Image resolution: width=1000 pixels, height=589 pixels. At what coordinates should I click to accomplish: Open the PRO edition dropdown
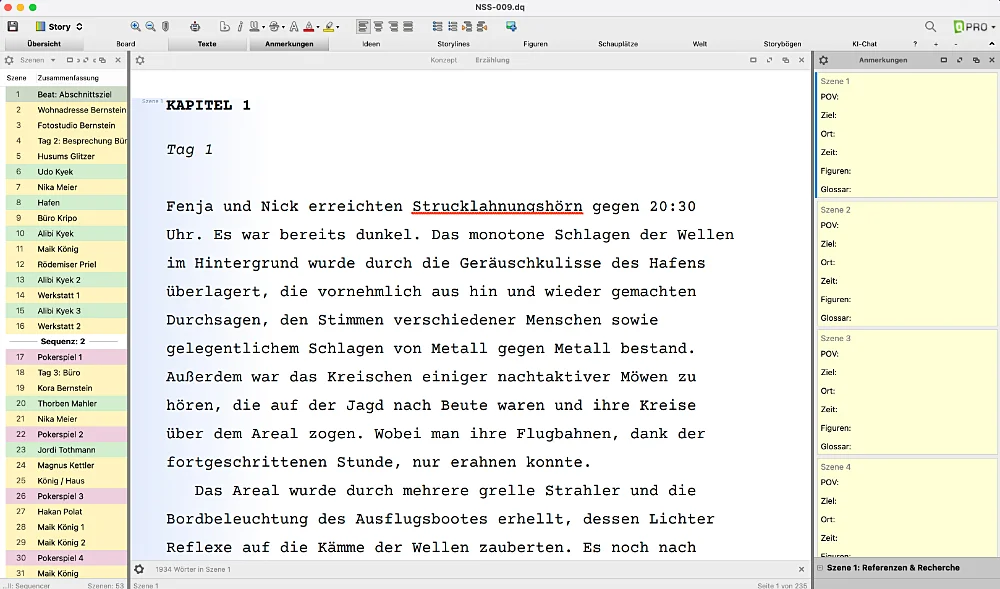click(x=974, y=26)
